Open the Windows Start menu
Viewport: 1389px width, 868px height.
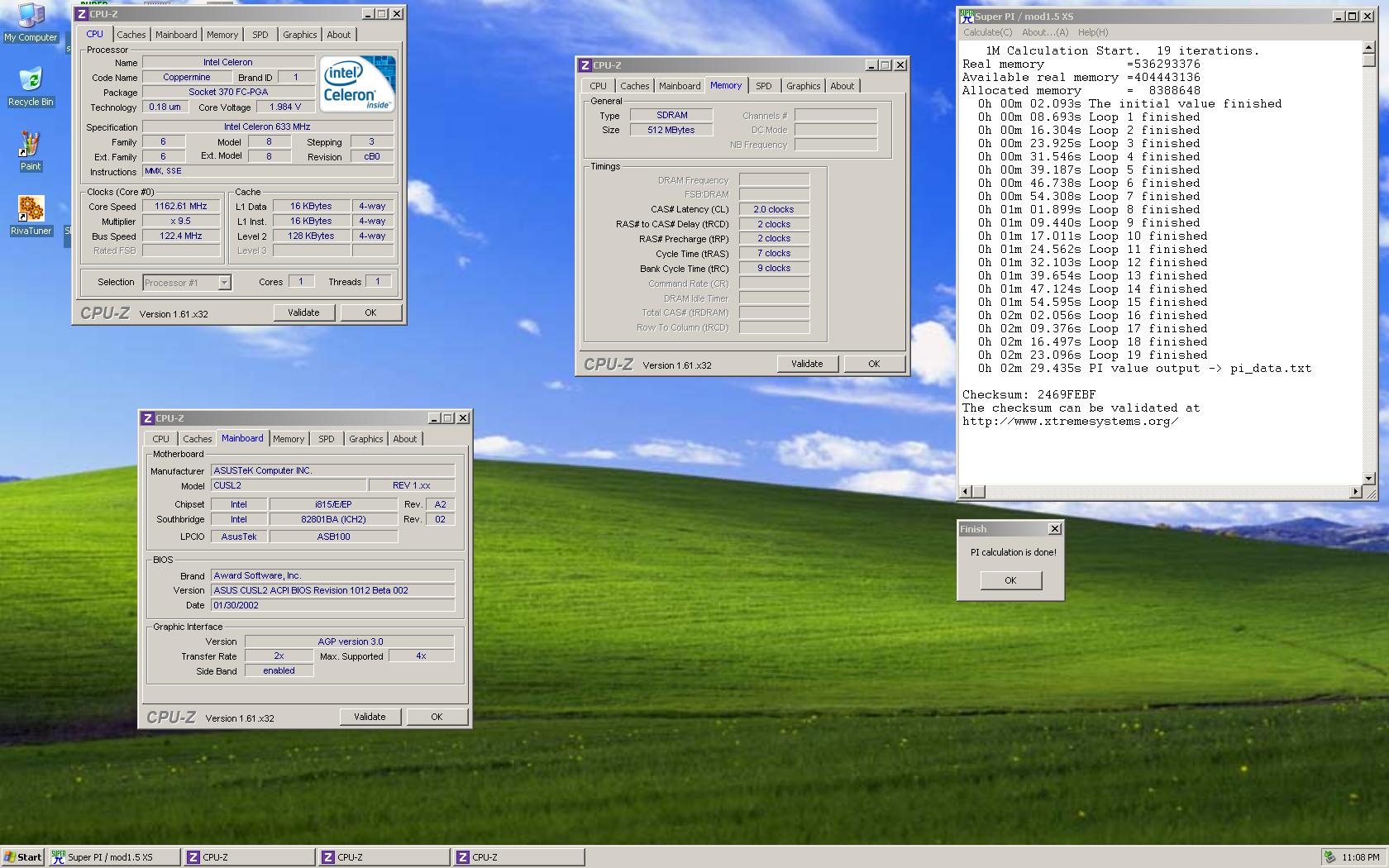(23, 857)
